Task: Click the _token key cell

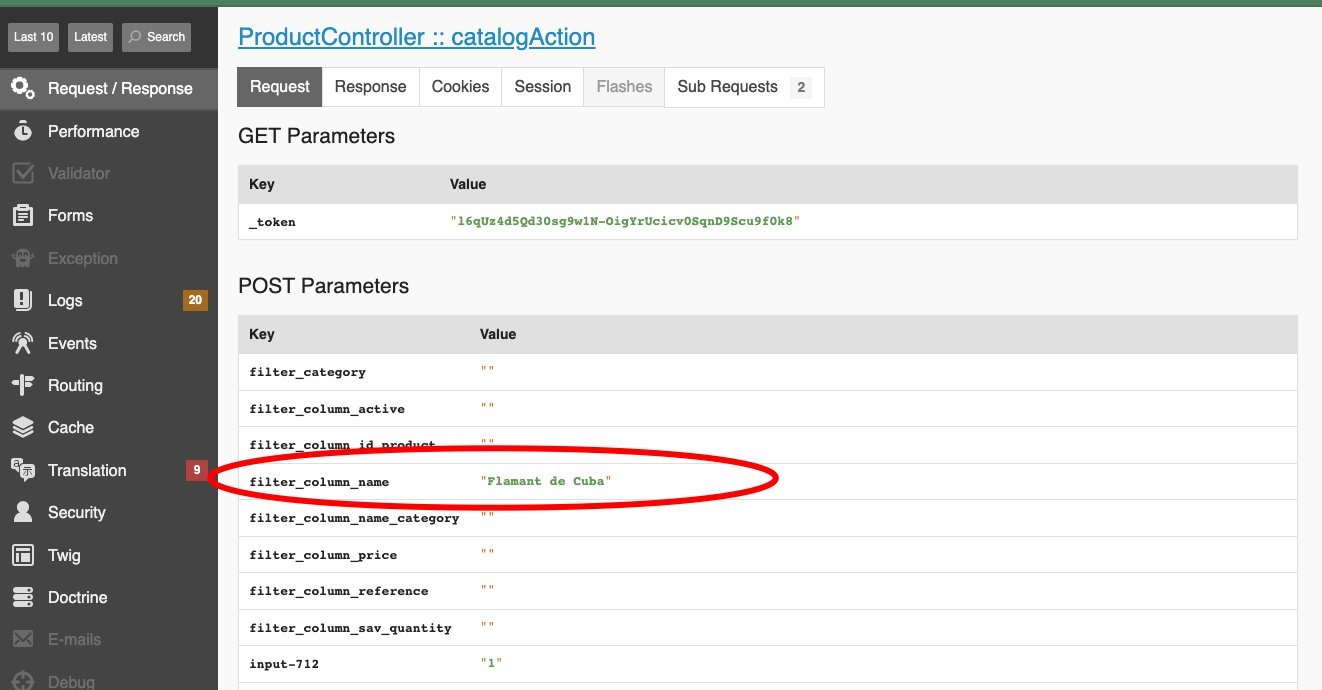Action: 272,222
